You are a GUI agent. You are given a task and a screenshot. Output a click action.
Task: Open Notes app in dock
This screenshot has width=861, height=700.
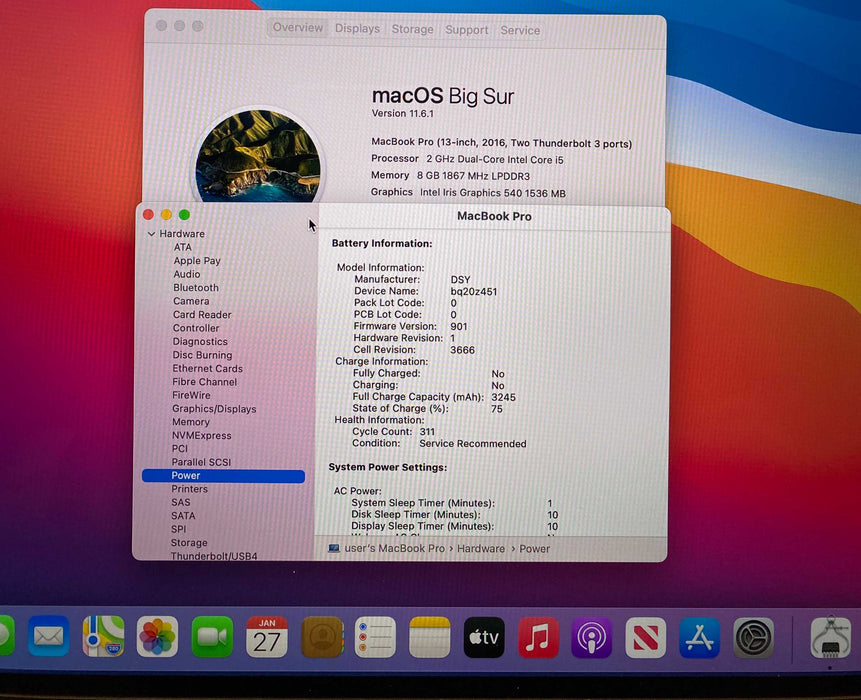[x=430, y=637]
